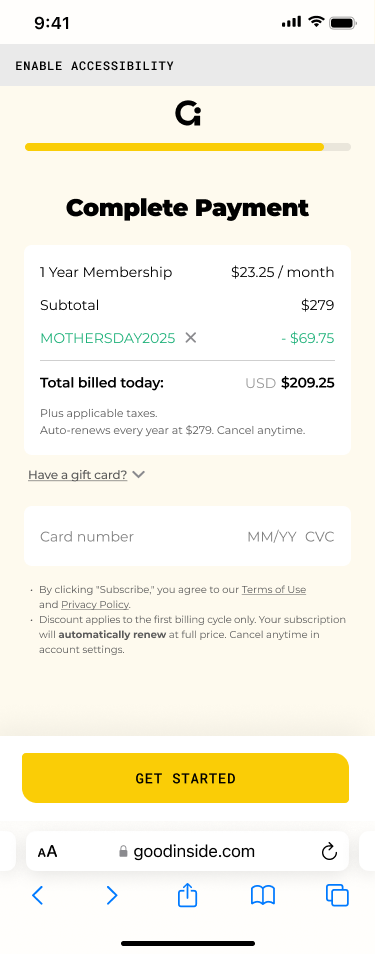Go back with Safari back arrow
375x954 pixels.
coord(38,895)
